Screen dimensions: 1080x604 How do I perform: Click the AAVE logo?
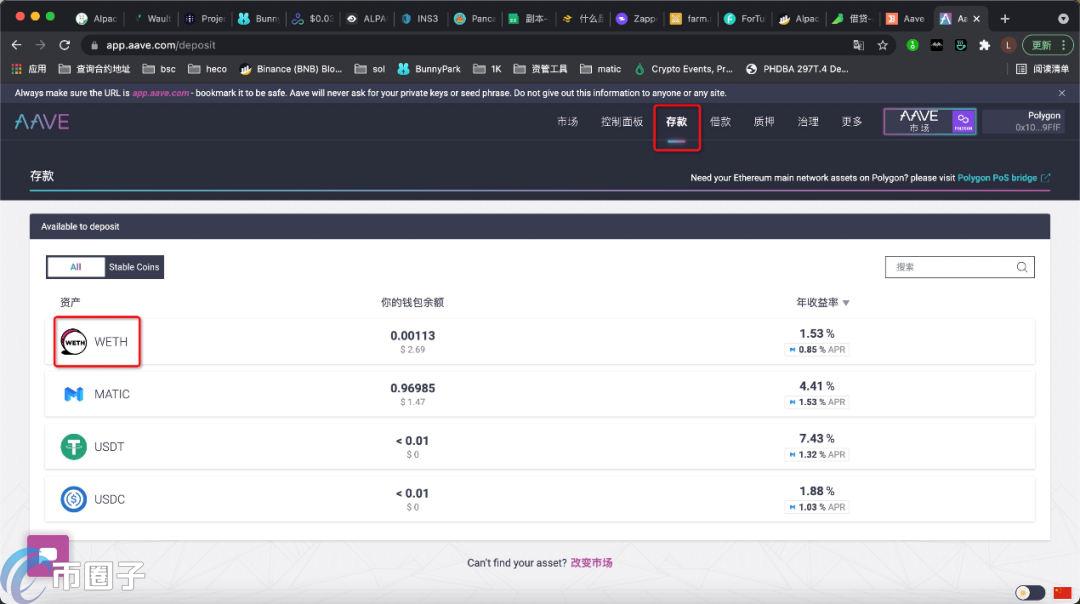[42, 122]
